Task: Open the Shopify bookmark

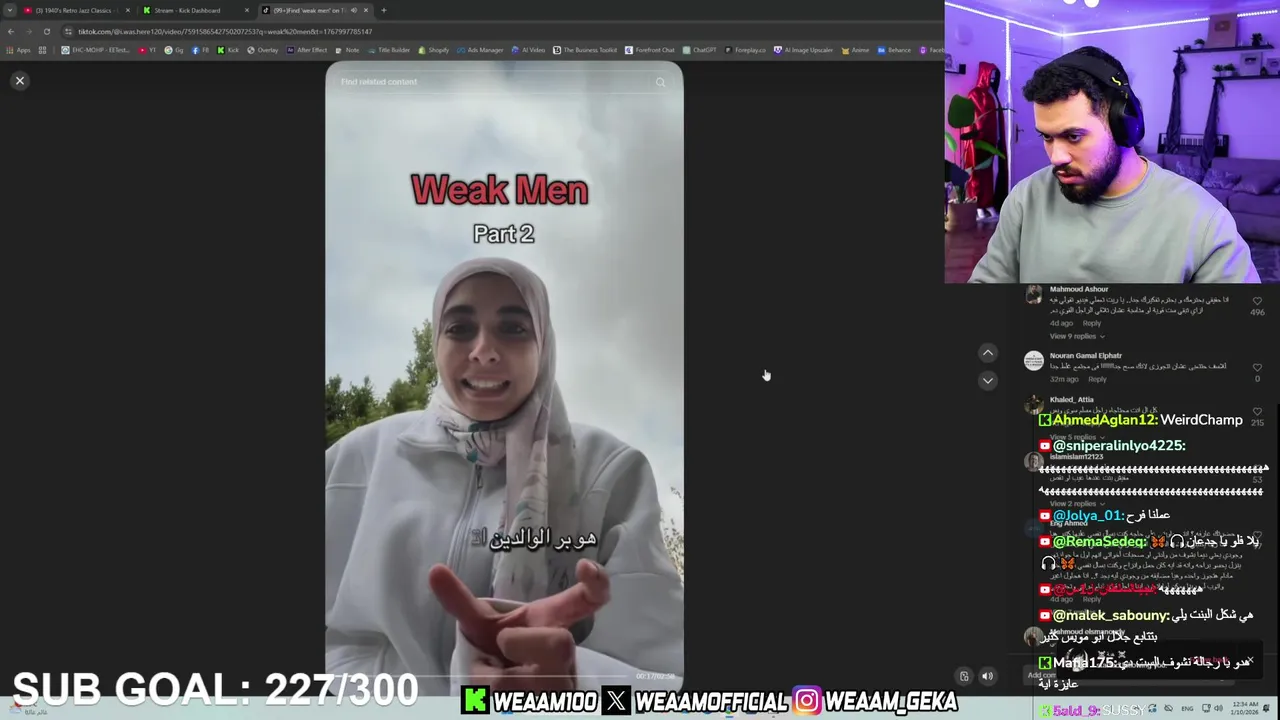Action: (x=434, y=50)
